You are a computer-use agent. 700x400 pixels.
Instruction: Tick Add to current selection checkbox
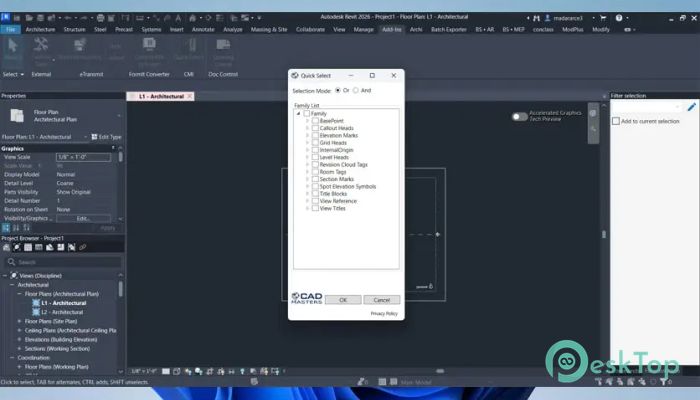pos(616,121)
